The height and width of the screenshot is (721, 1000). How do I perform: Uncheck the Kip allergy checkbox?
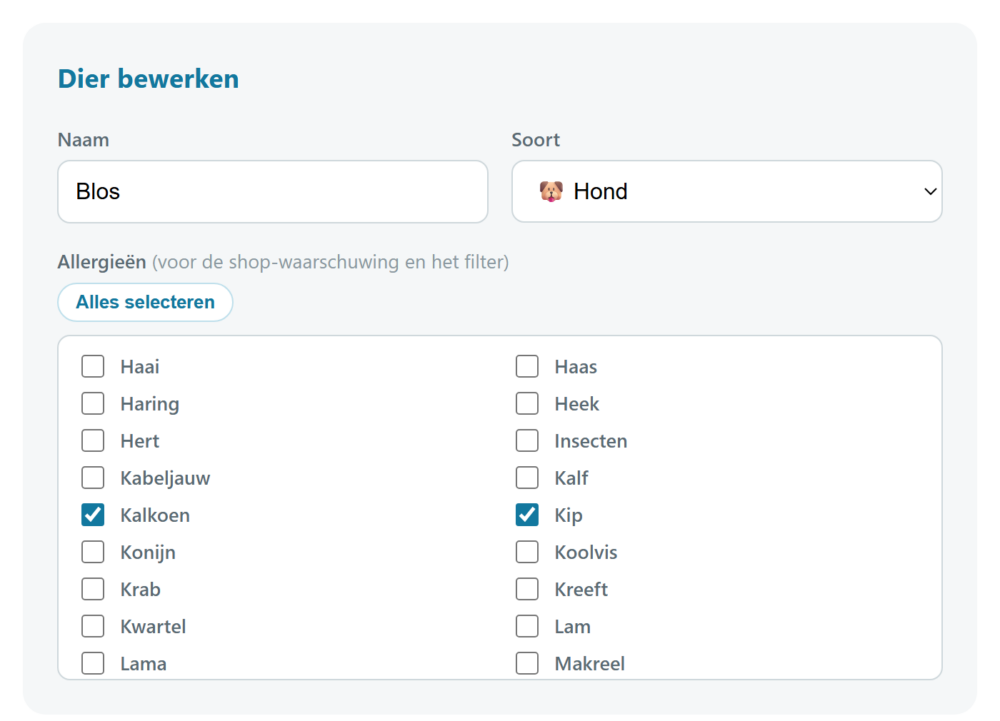click(x=527, y=514)
